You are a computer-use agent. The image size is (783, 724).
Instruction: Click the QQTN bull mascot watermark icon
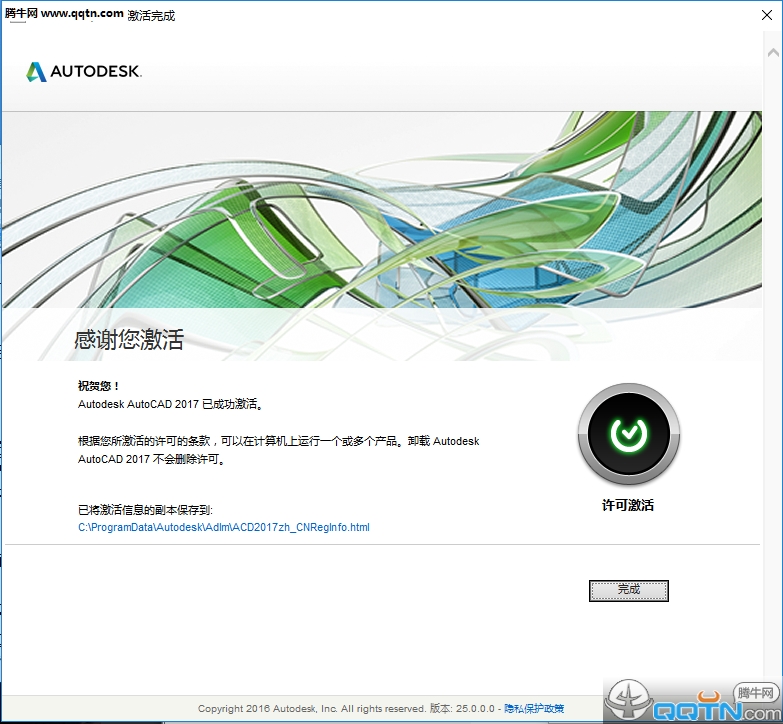coord(628,701)
